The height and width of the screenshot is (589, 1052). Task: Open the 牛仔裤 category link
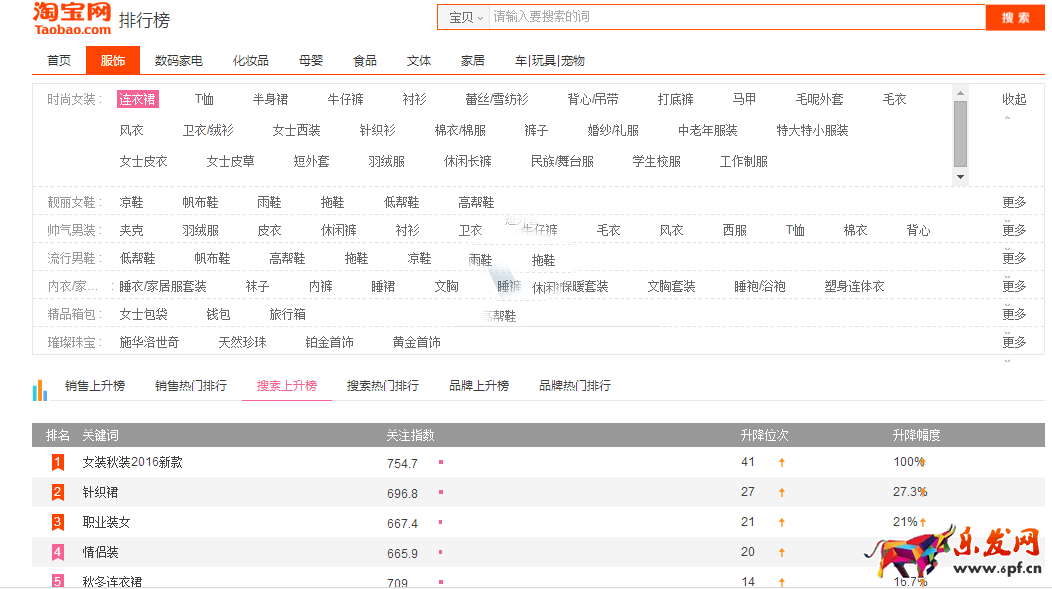pos(345,99)
